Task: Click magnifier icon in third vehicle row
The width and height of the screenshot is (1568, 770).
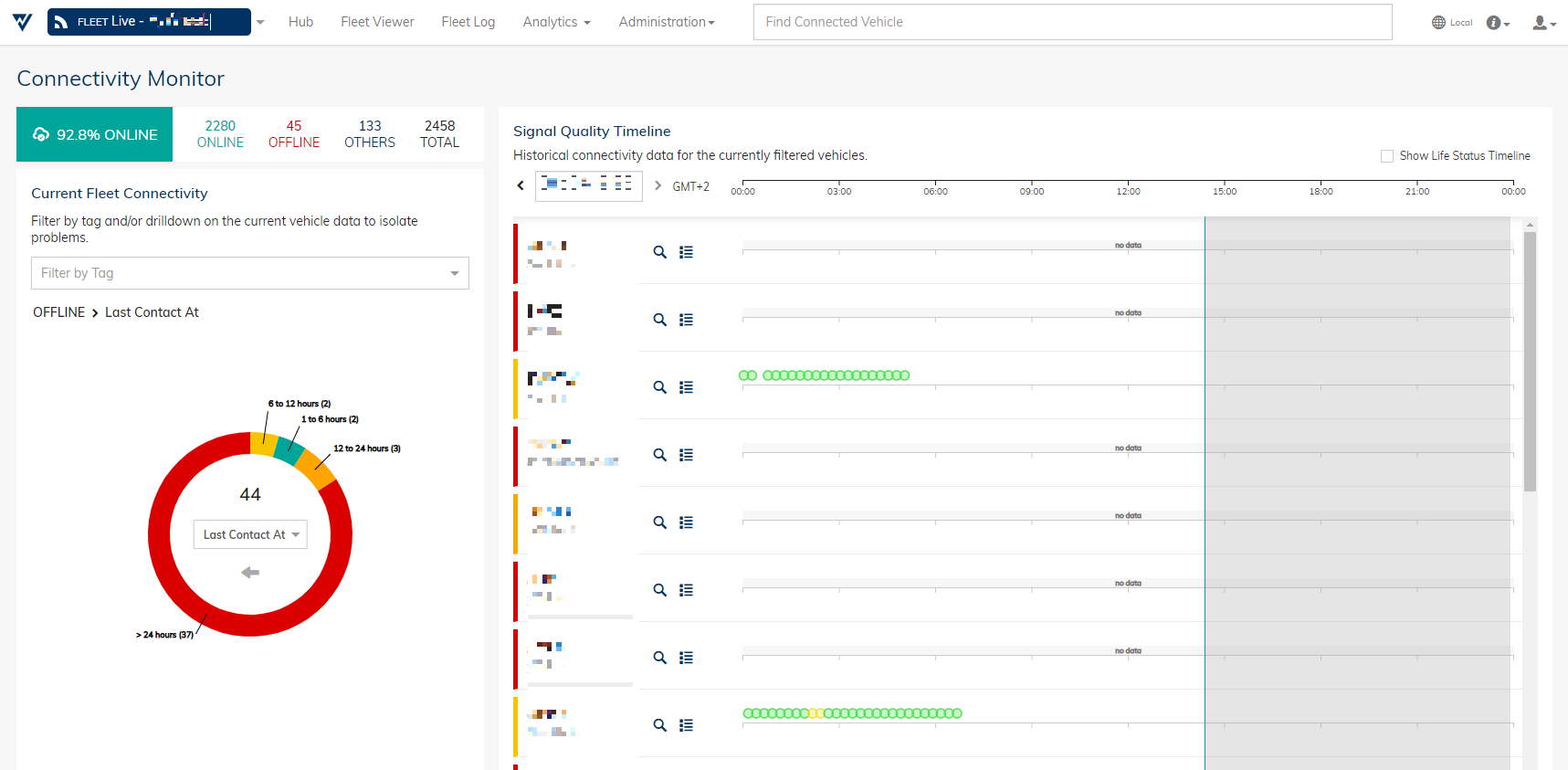Action: coord(660,387)
